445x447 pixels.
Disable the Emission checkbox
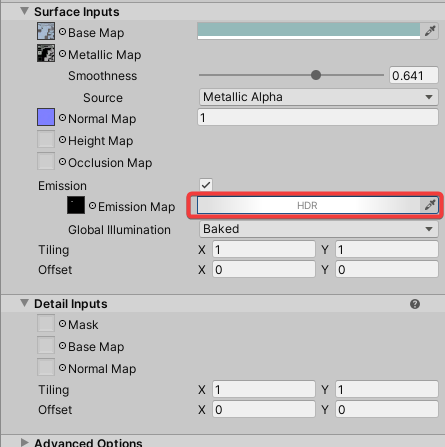pyautogui.click(x=206, y=185)
